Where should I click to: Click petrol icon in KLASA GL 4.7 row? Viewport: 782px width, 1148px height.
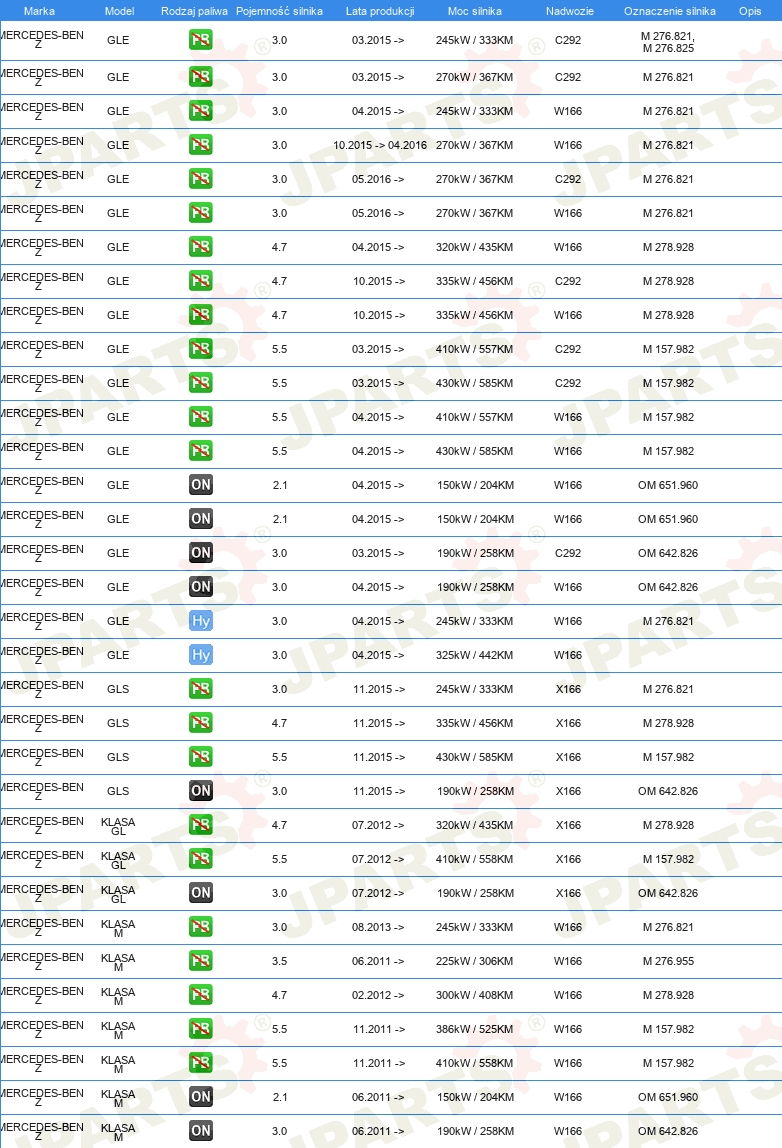tap(201, 825)
